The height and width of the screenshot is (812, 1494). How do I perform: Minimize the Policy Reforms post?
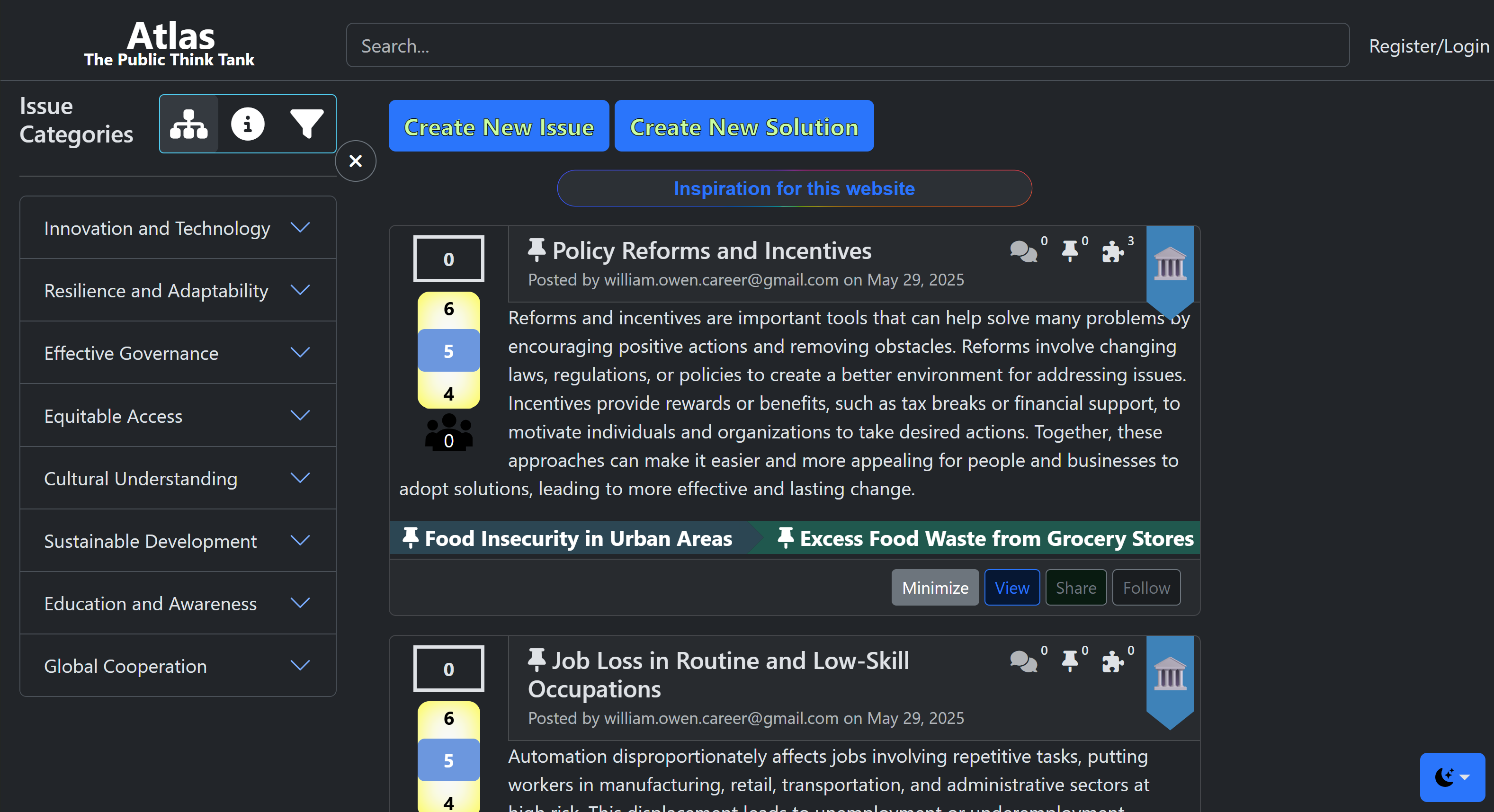coord(934,588)
